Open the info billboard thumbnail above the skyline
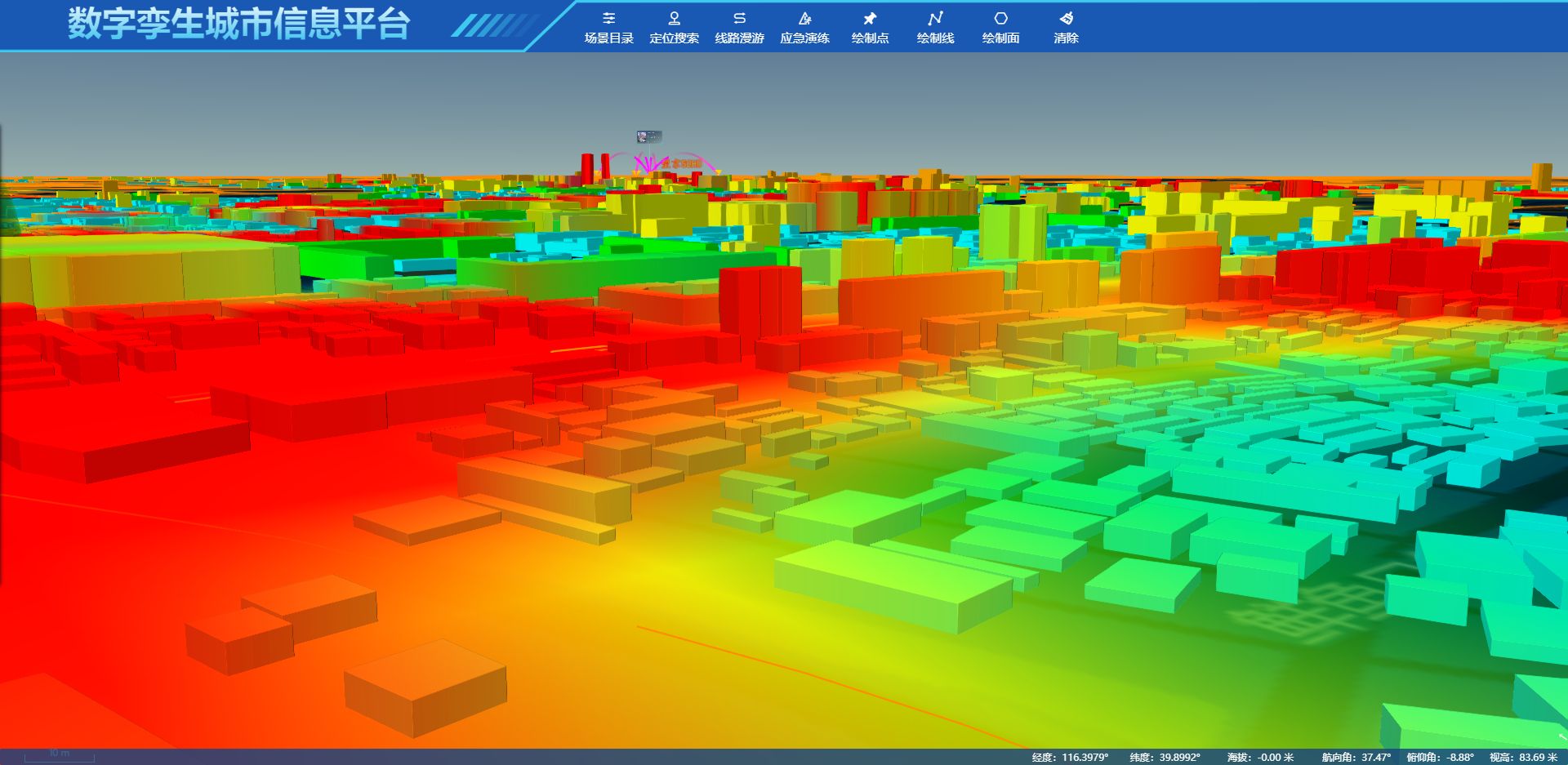Image resolution: width=1568 pixels, height=765 pixels. [x=649, y=137]
